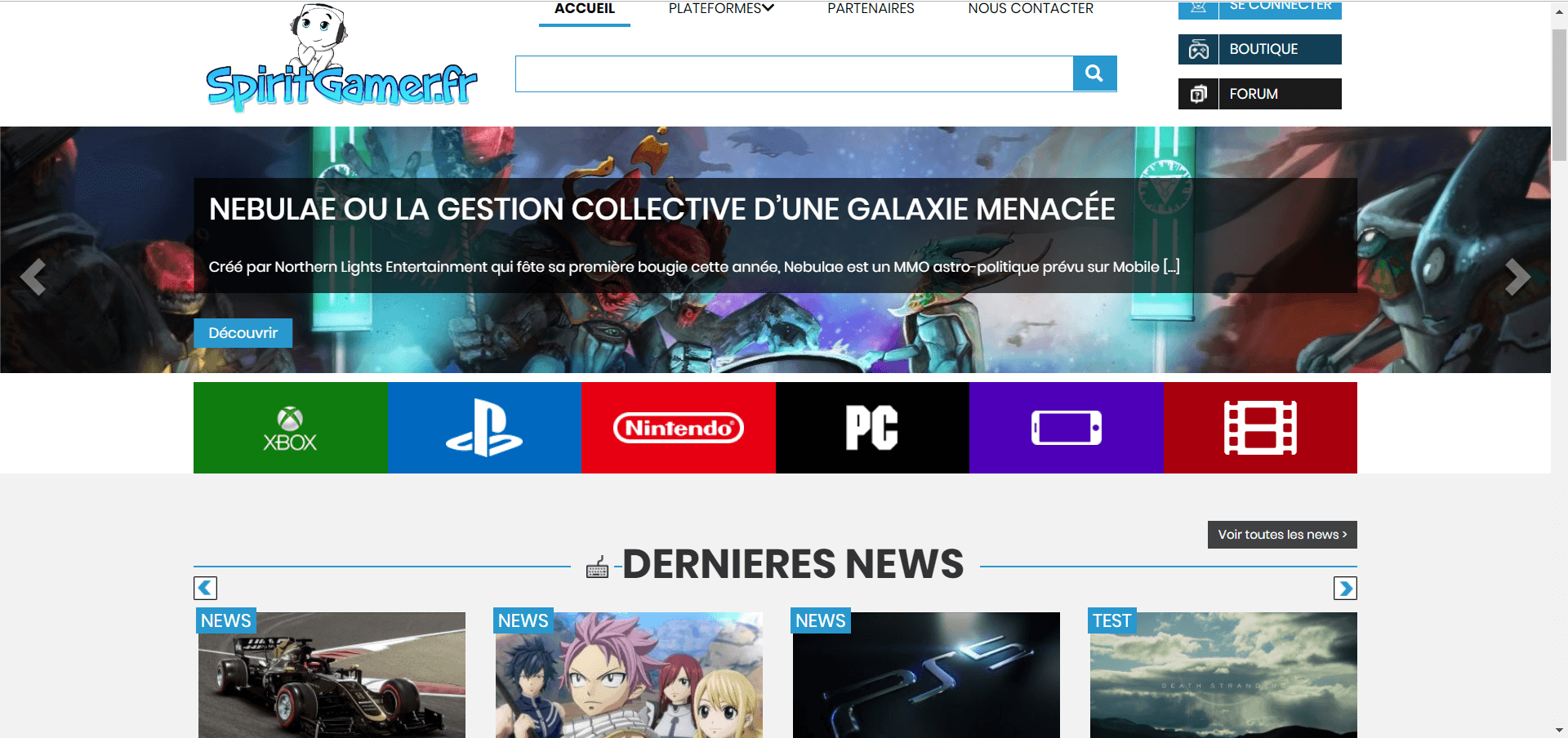Viewport: 1568px width, 738px height.
Task: Open the Mobile platform tile
Action: pos(1067,428)
